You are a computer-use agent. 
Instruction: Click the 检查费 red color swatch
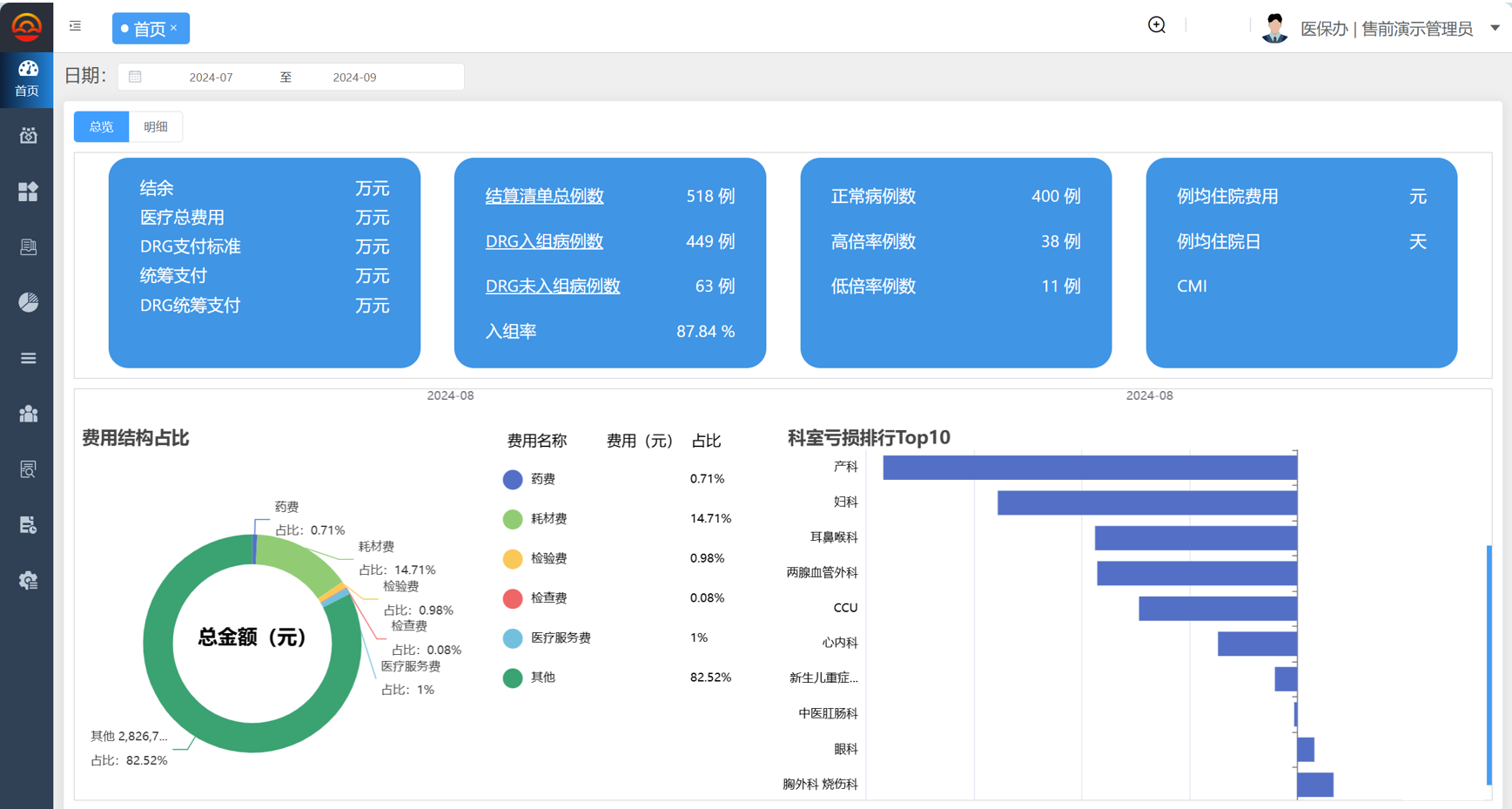pyautogui.click(x=513, y=598)
